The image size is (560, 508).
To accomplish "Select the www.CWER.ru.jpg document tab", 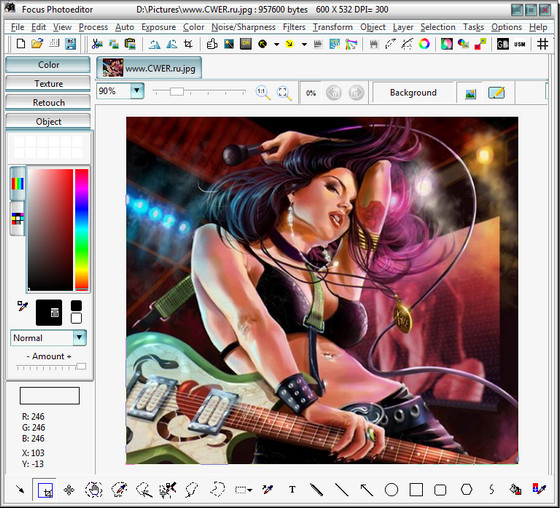I will [x=149, y=68].
